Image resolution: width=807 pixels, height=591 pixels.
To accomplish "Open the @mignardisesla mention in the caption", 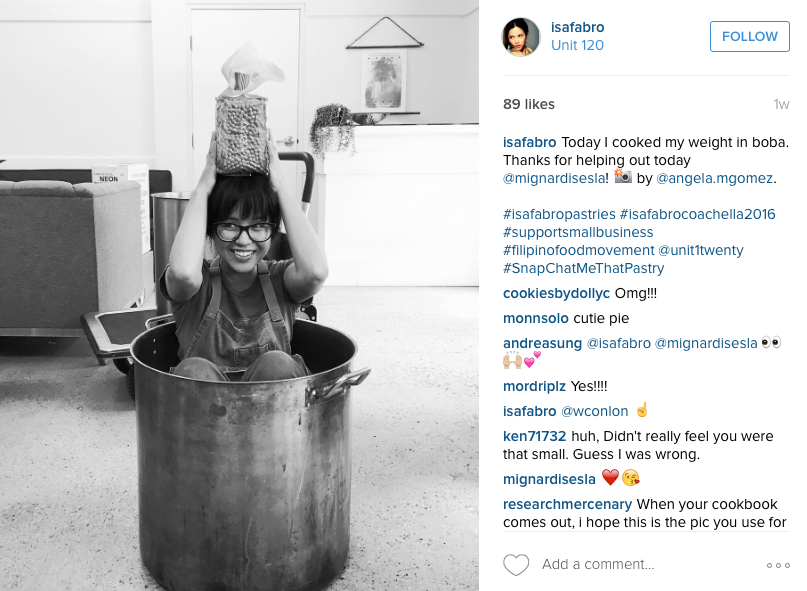I will 555,178.
